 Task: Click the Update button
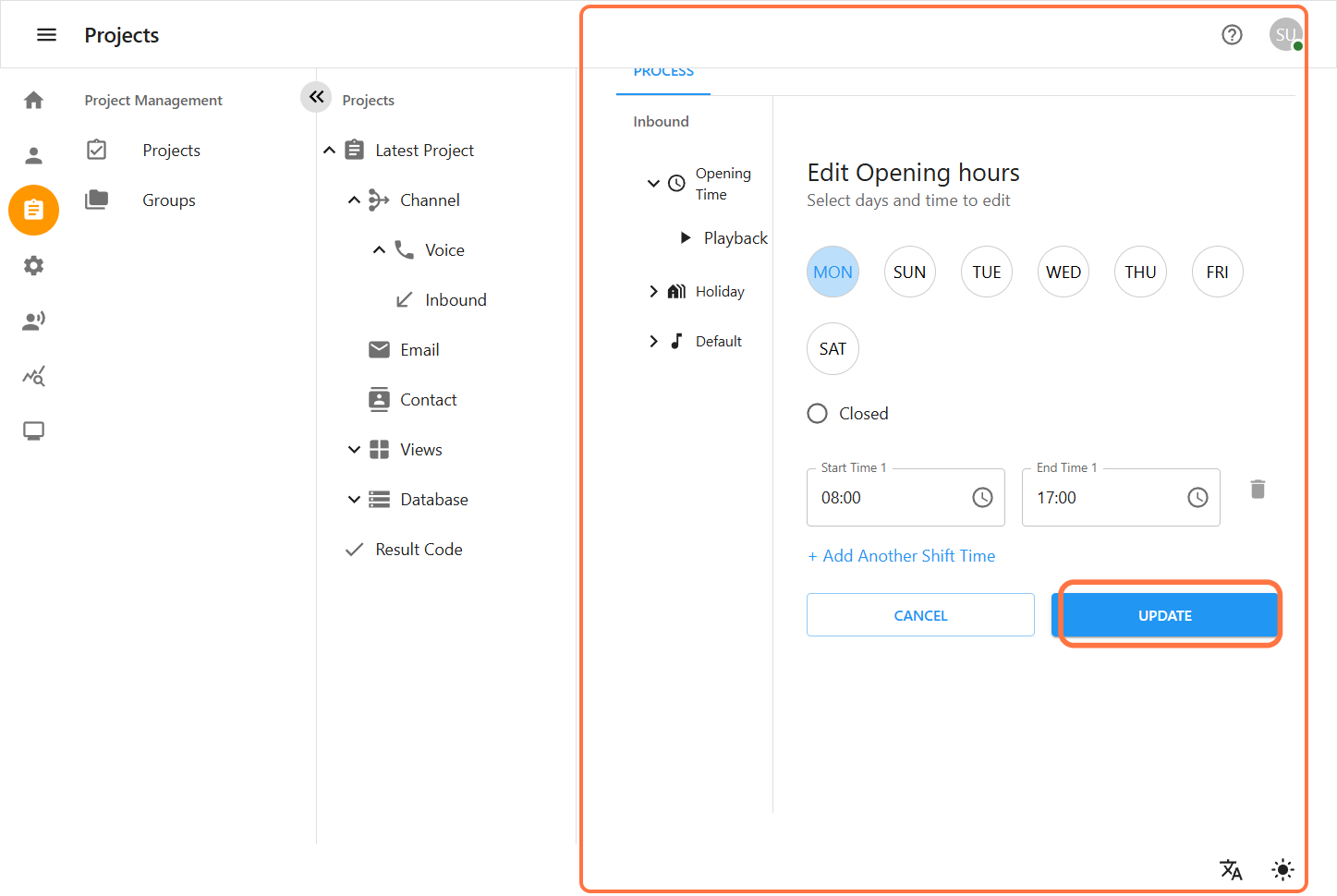[x=1164, y=615]
